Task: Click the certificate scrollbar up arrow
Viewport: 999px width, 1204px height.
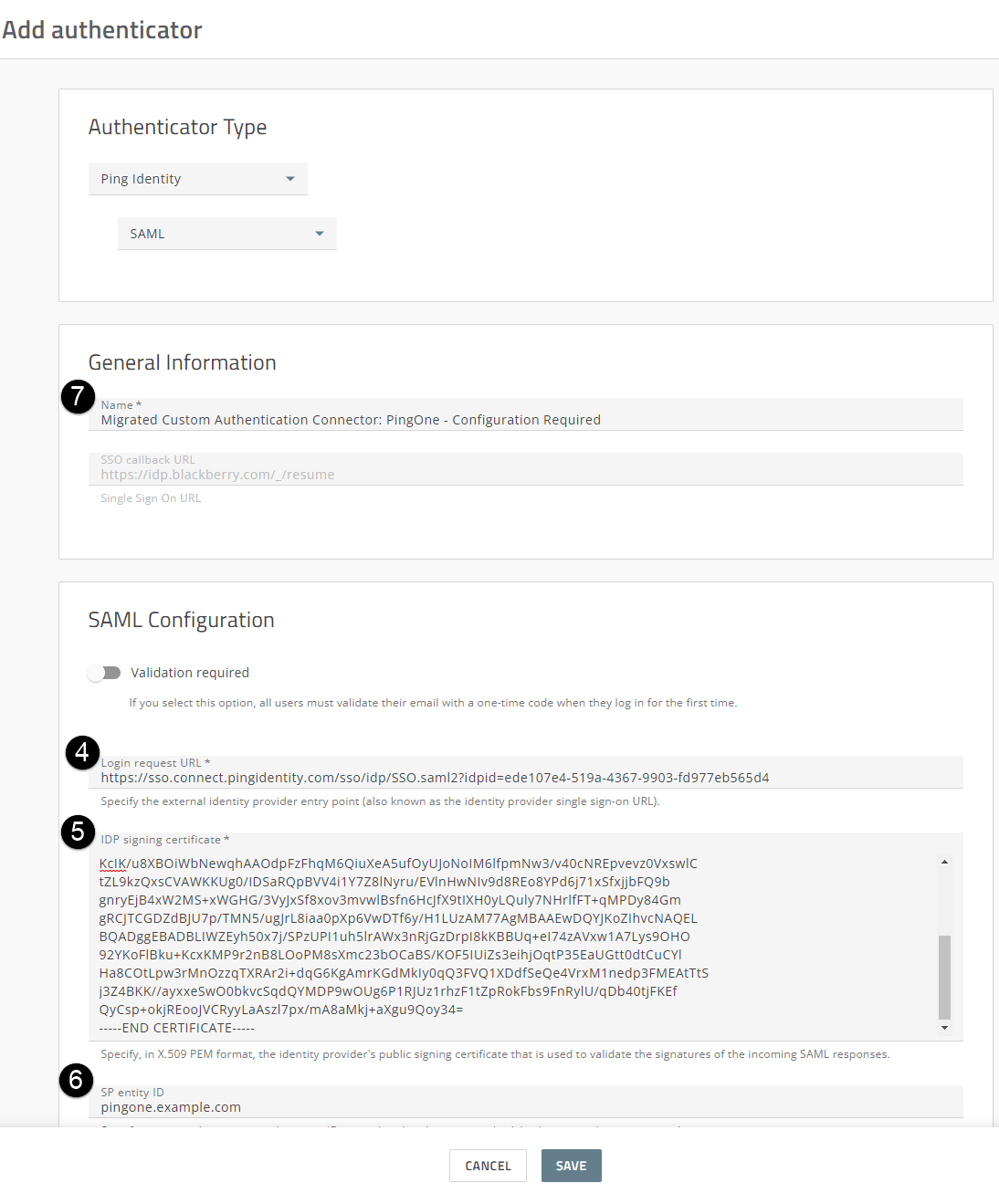Action: point(944,862)
